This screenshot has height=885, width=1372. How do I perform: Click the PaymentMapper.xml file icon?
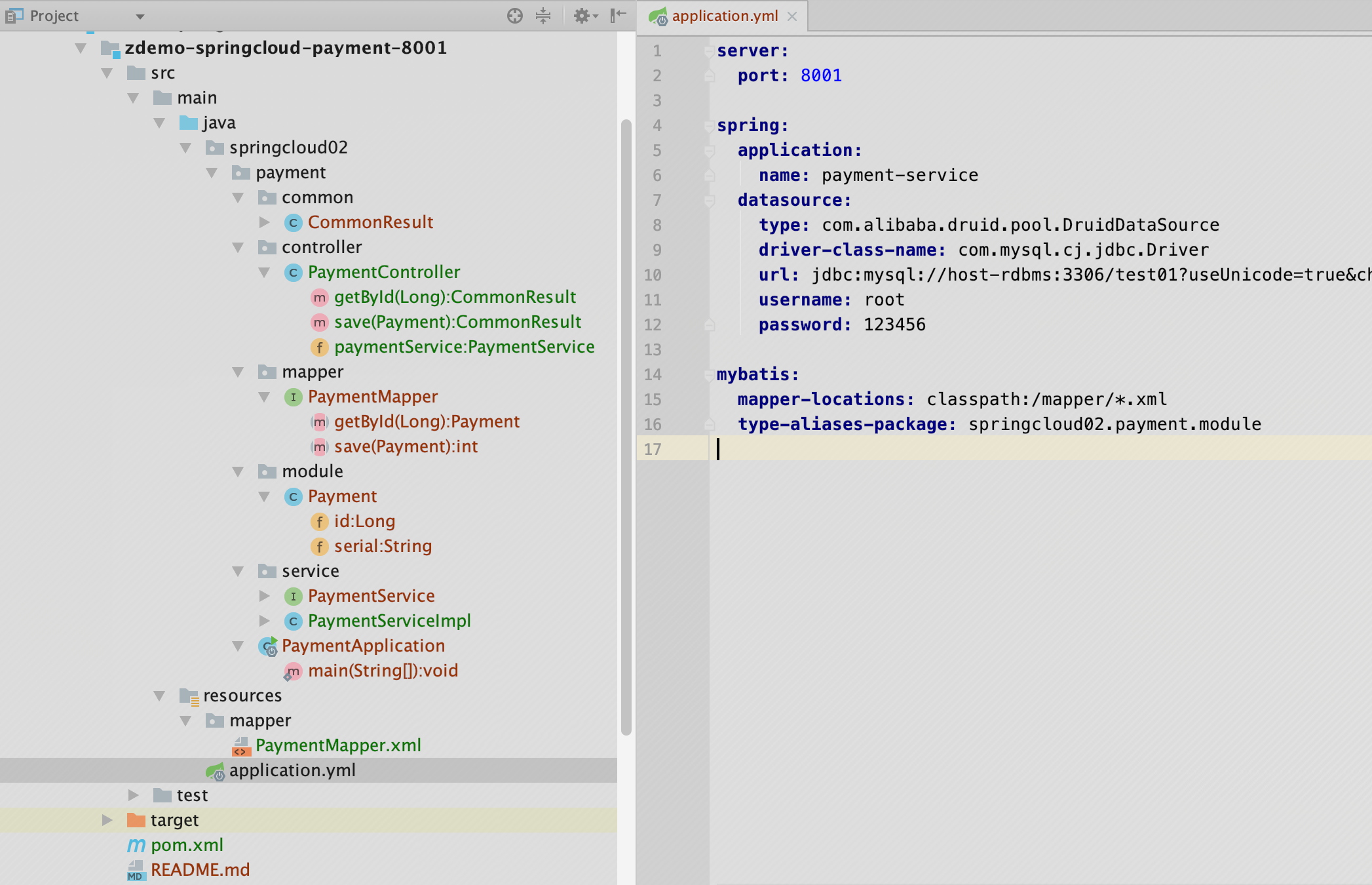click(241, 746)
